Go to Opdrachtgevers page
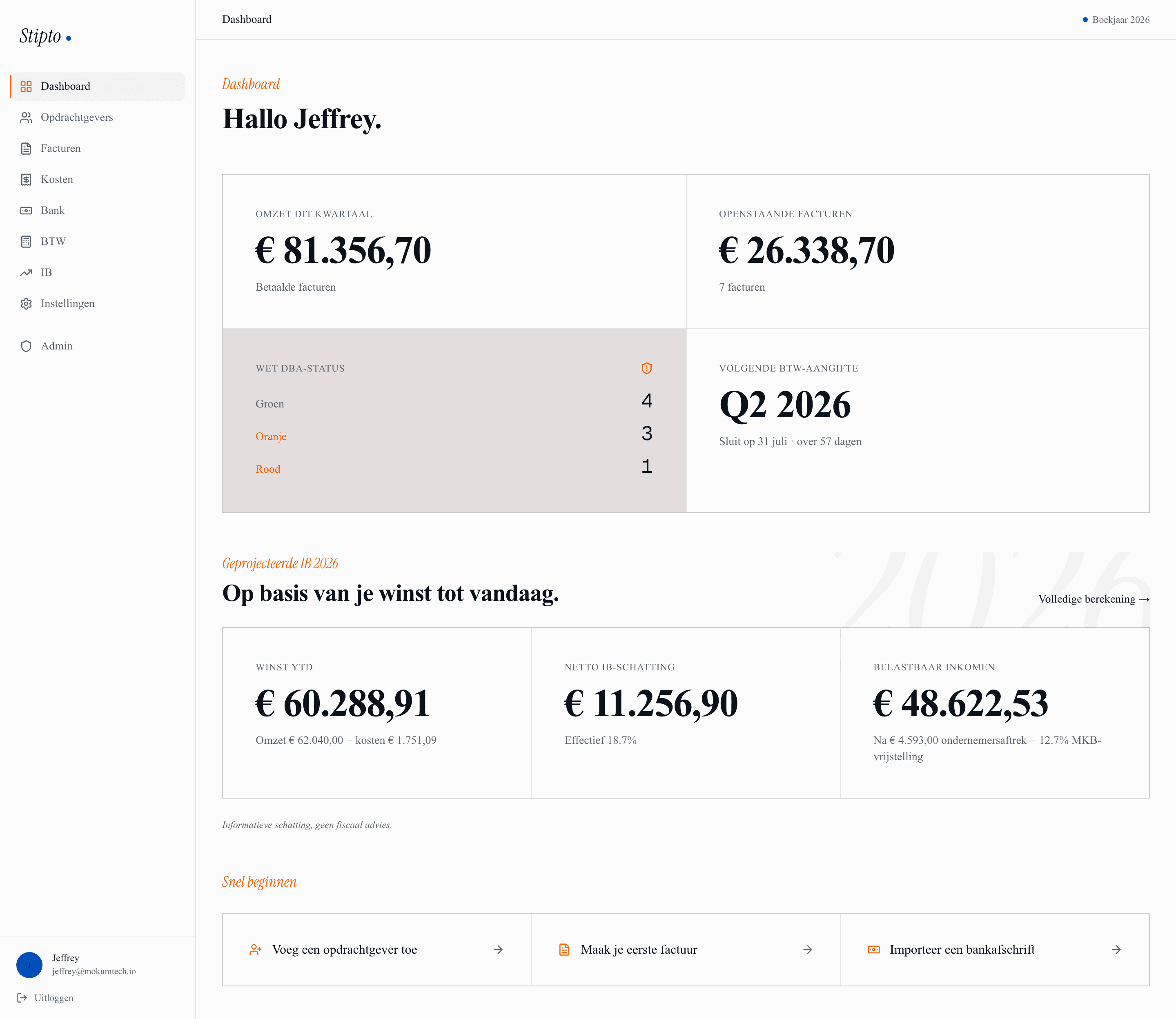 point(98,118)
